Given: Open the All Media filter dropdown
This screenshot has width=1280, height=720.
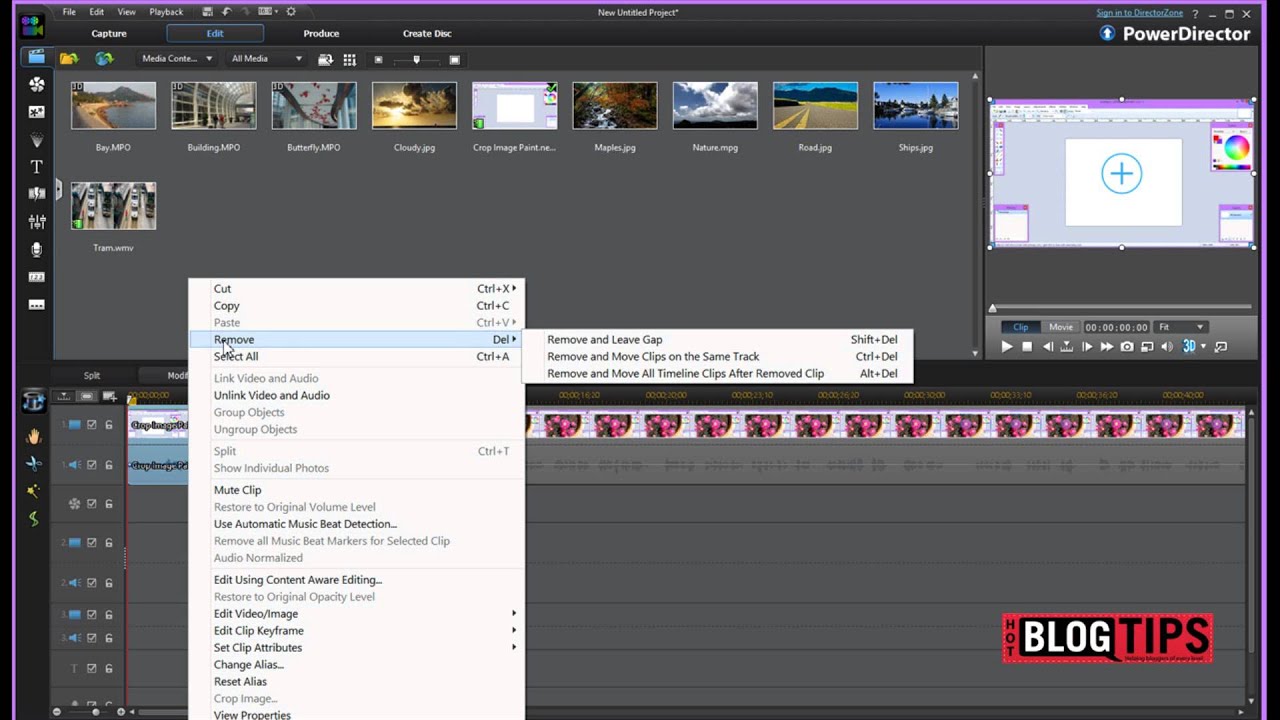Looking at the screenshot, I should [x=266, y=59].
